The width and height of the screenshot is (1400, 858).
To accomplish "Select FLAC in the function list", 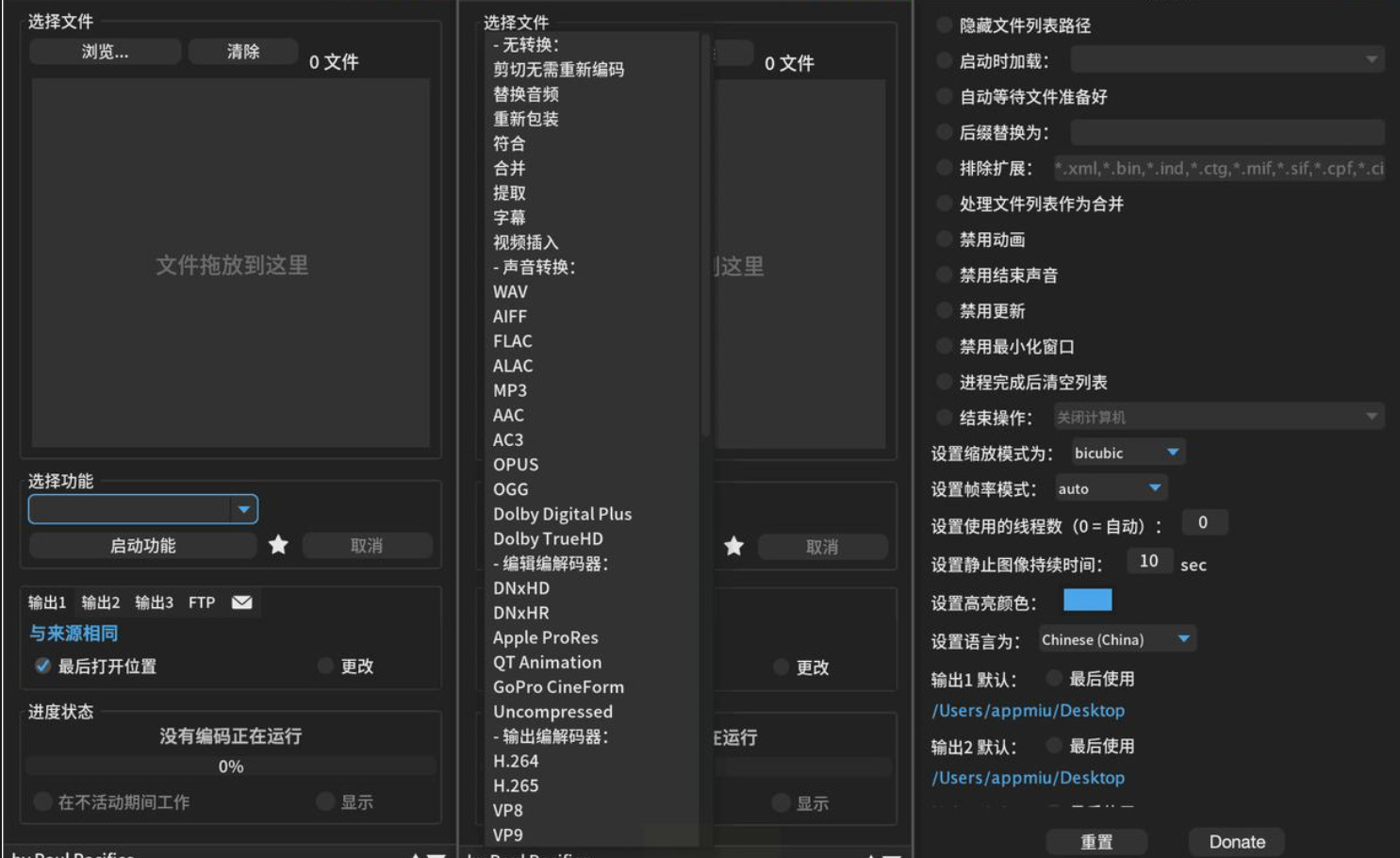I will [x=512, y=340].
